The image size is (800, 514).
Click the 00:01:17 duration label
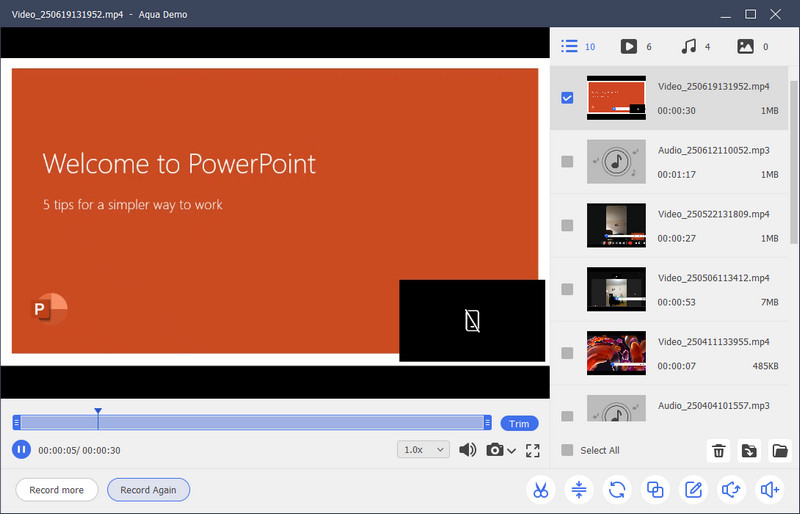677,175
